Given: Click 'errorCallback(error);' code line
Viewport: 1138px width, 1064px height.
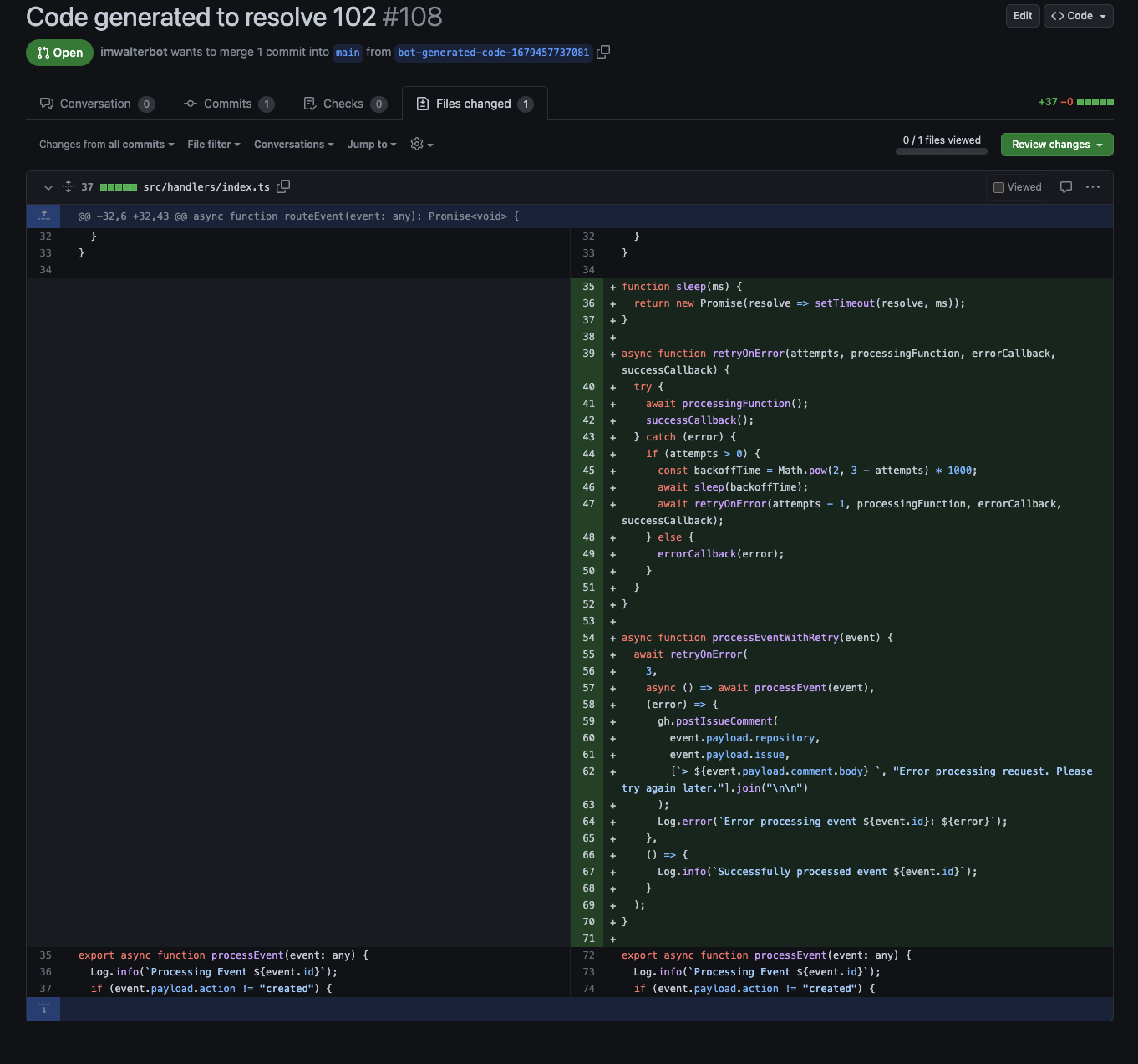Looking at the screenshot, I should pos(720,554).
